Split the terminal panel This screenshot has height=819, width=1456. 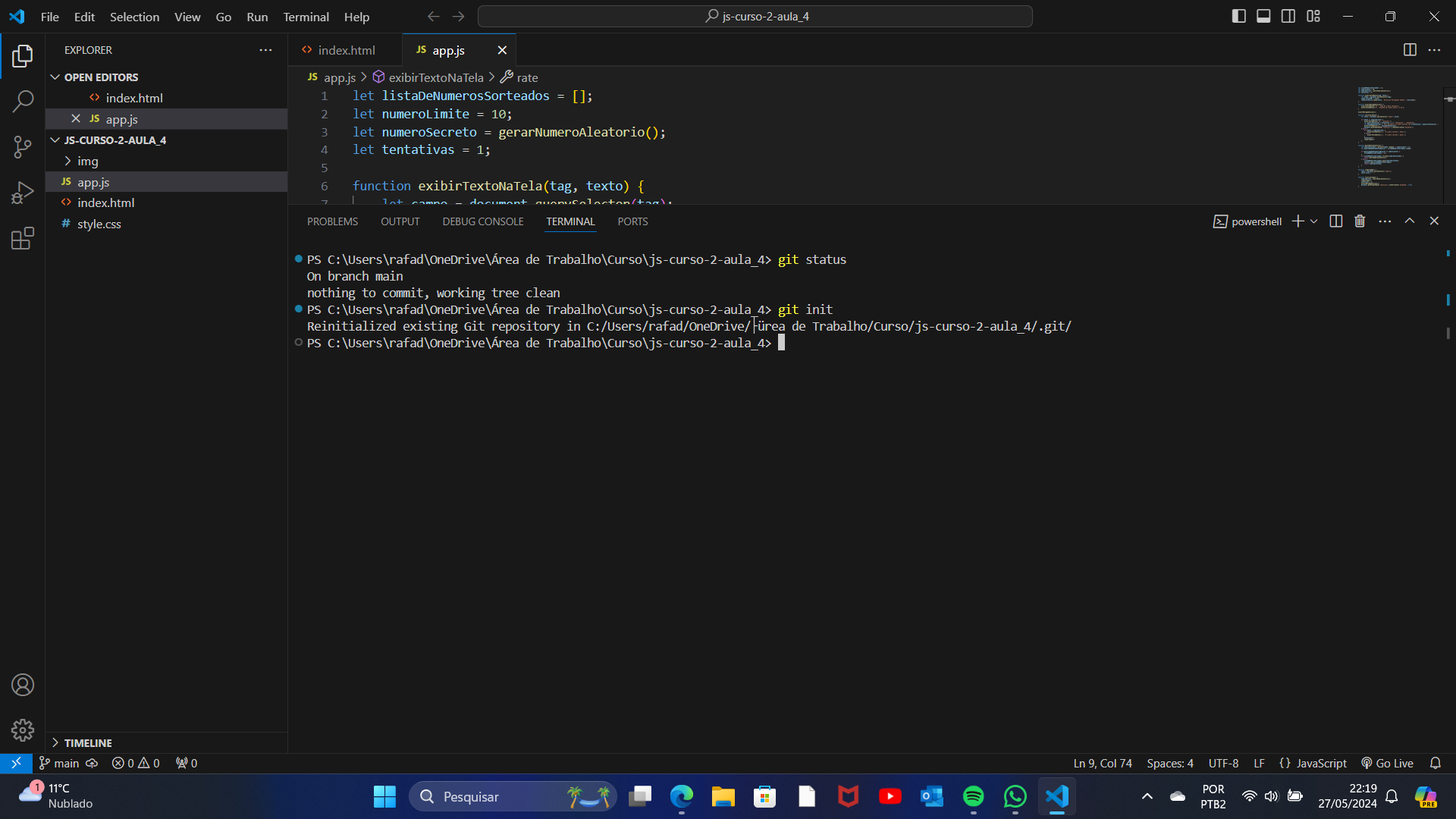[x=1336, y=221]
